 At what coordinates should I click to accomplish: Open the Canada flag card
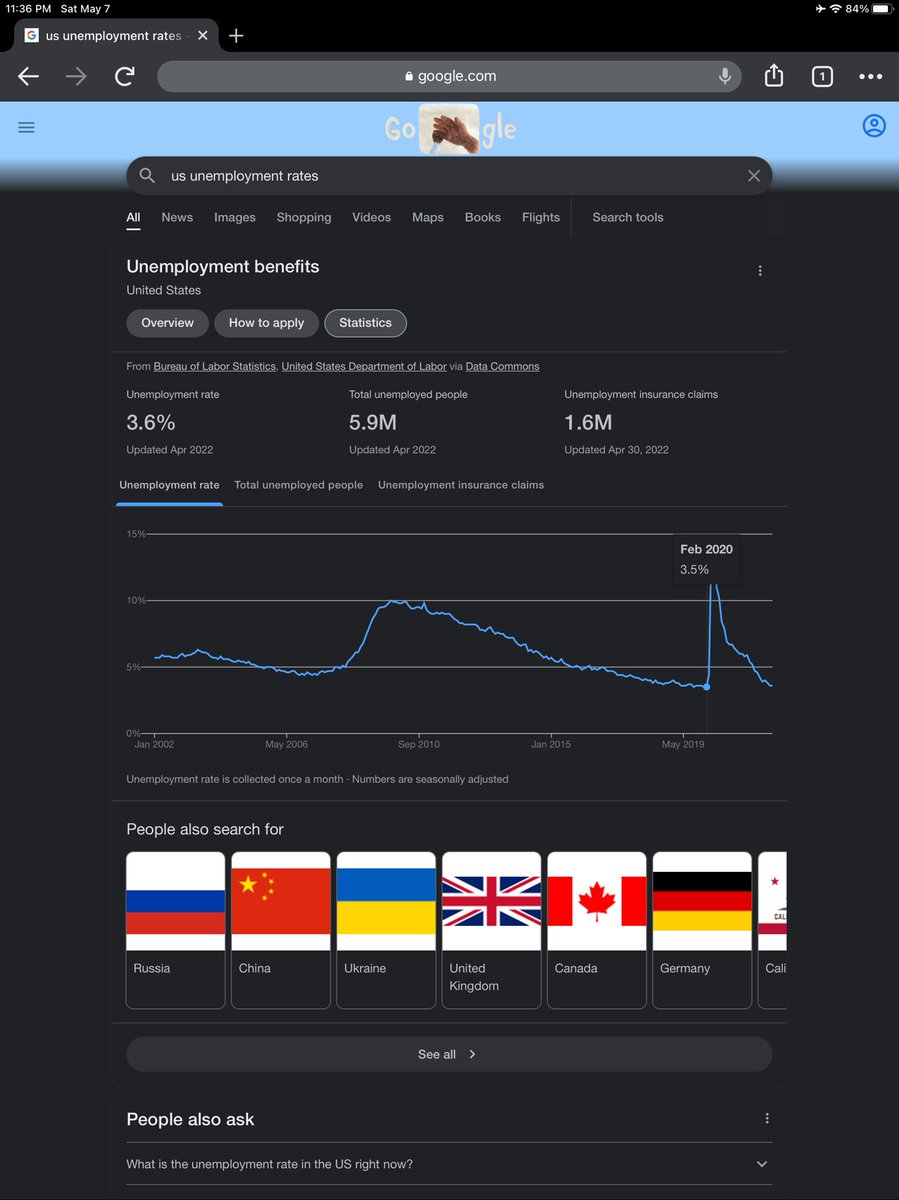pos(597,930)
